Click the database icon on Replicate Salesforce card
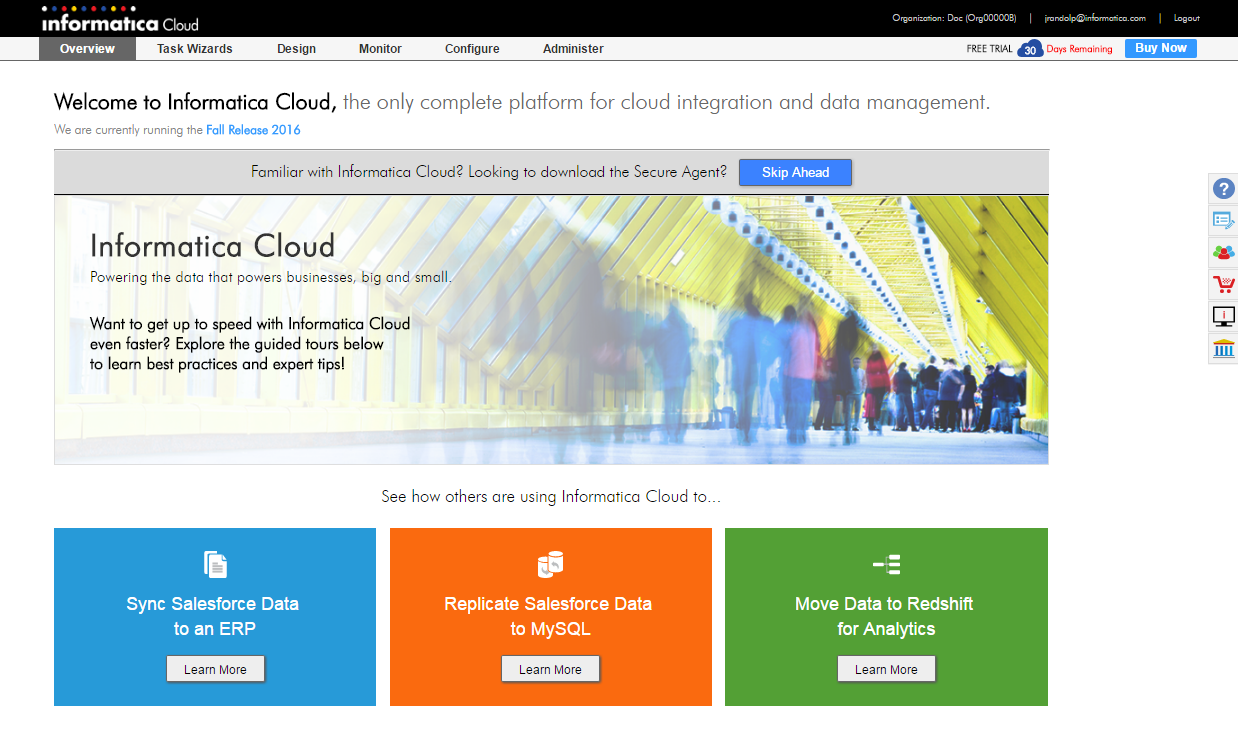1238x743 pixels. (x=550, y=565)
